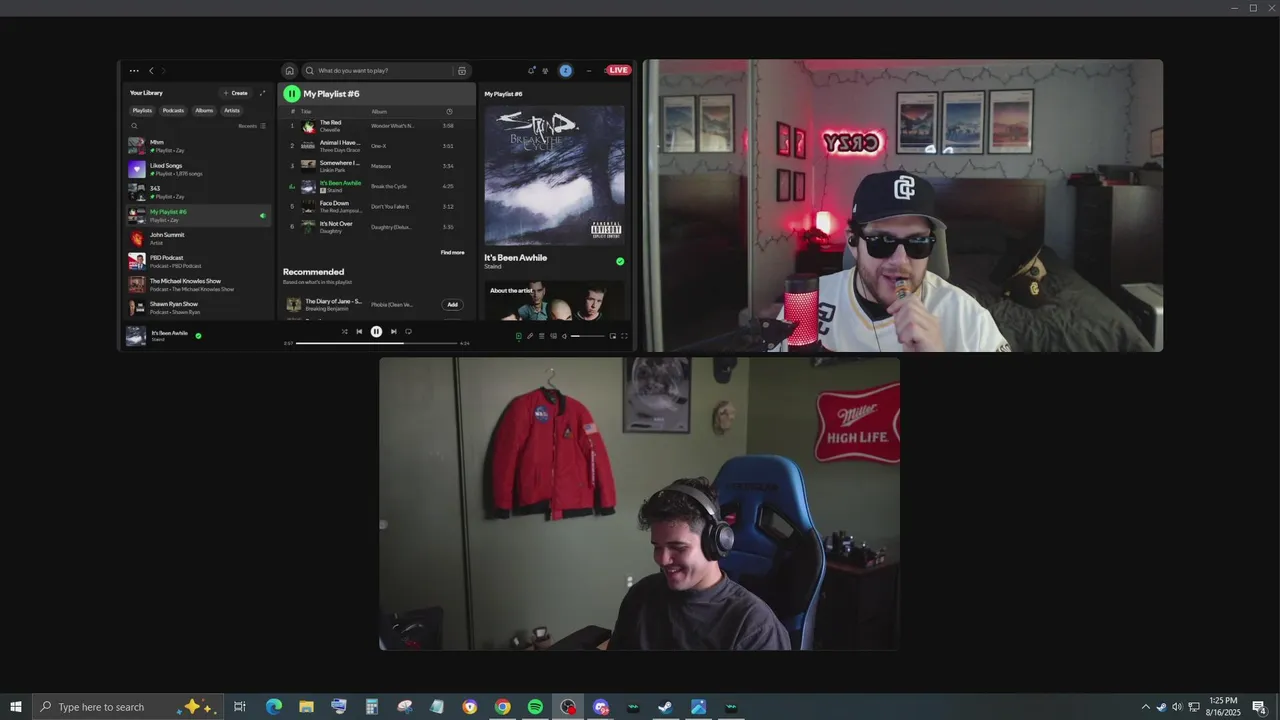The width and height of the screenshot is (1280, 720).
Task: Toggle repeat mode
Action: coord(408,332)
